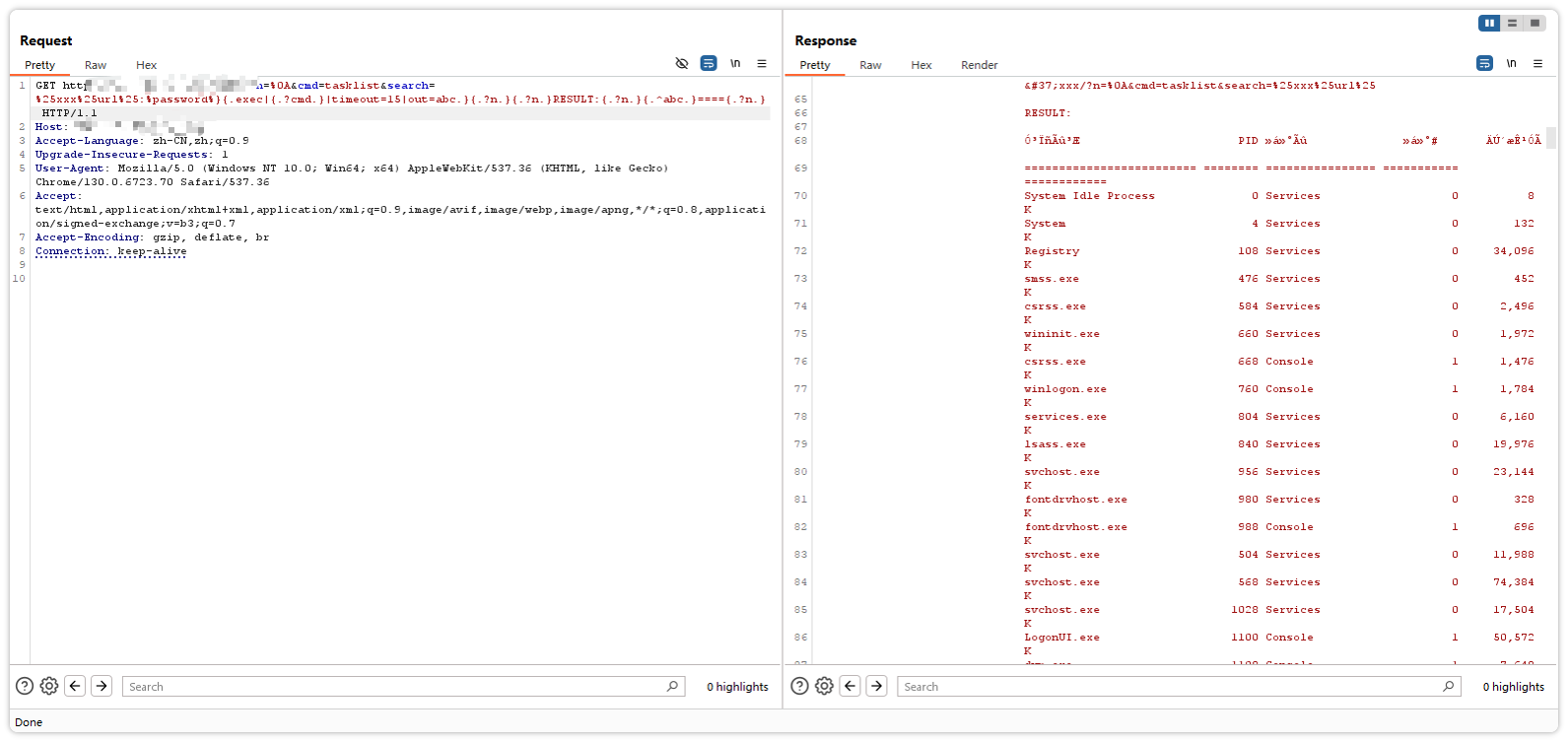Switch to top/bottom split layout
The height and width of the screenshot is (742, 1568).
(x=1512, y=23)
